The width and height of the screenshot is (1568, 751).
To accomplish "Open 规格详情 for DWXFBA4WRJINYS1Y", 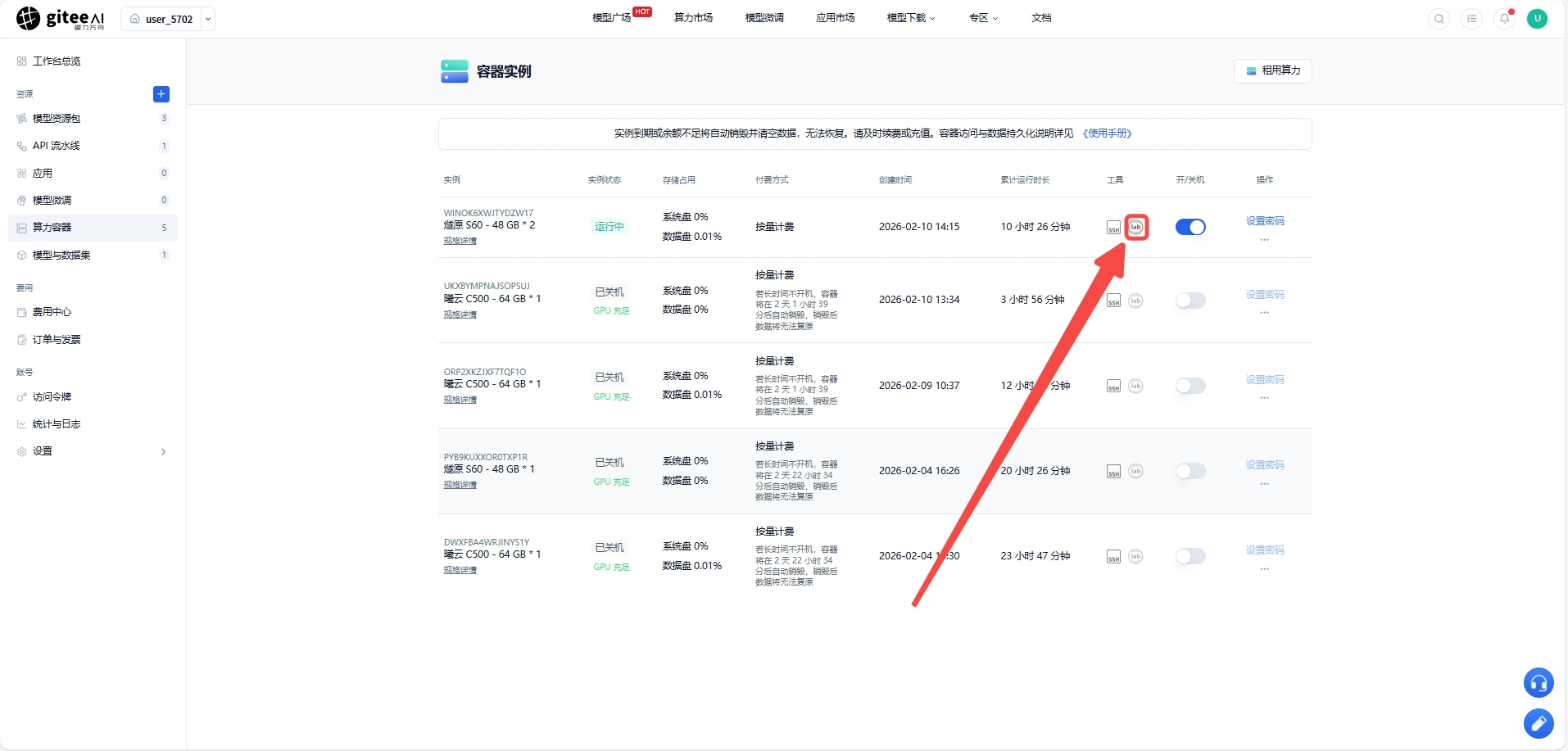I will click(x=460, y=570).
